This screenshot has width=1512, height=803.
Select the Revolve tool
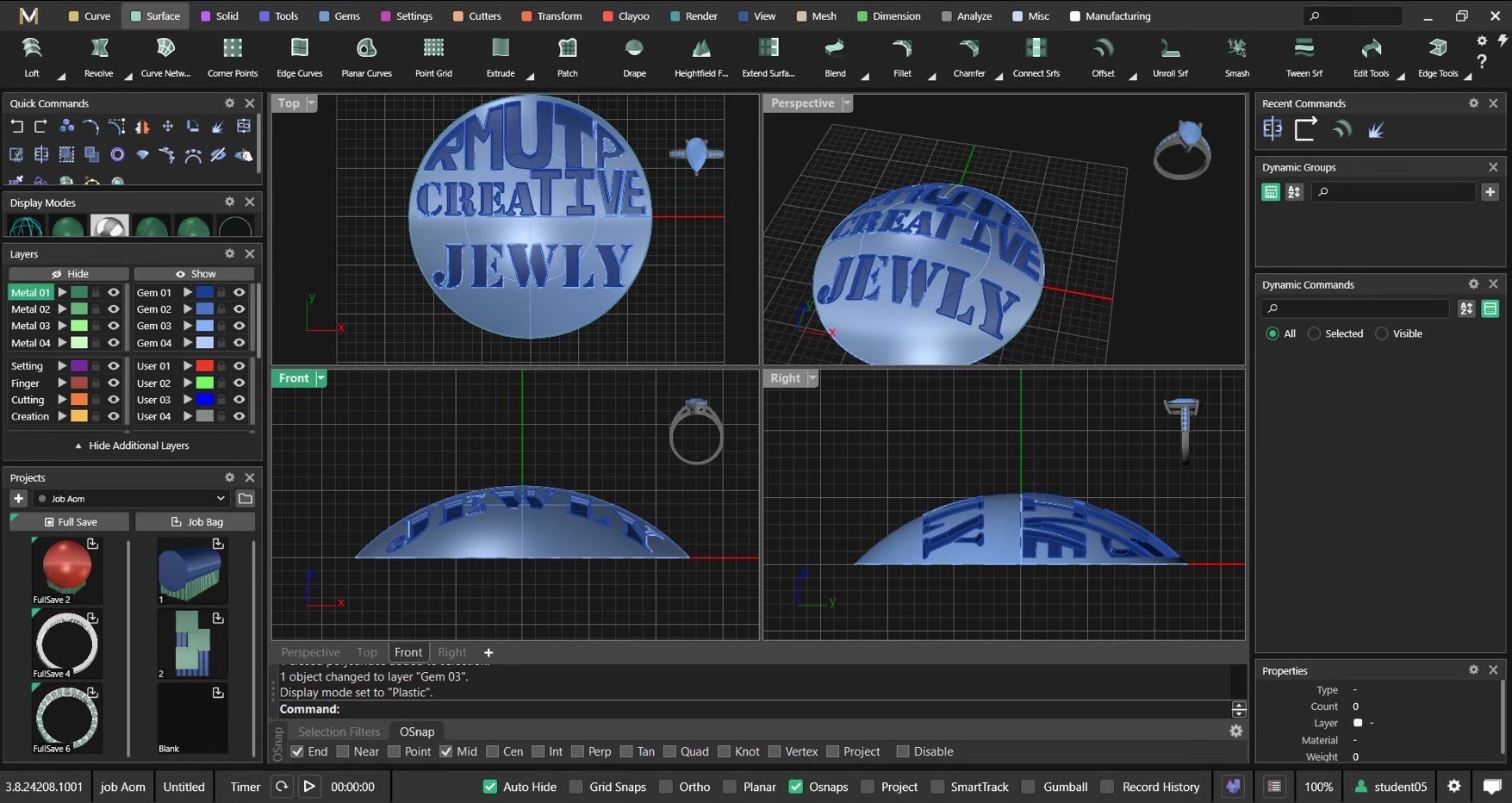[99, 57]
